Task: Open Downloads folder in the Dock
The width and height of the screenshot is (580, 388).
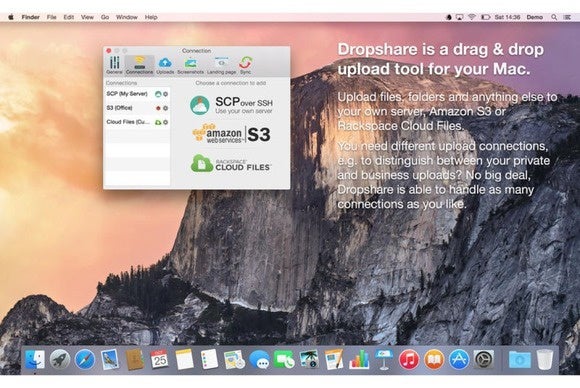Action: 519,360
